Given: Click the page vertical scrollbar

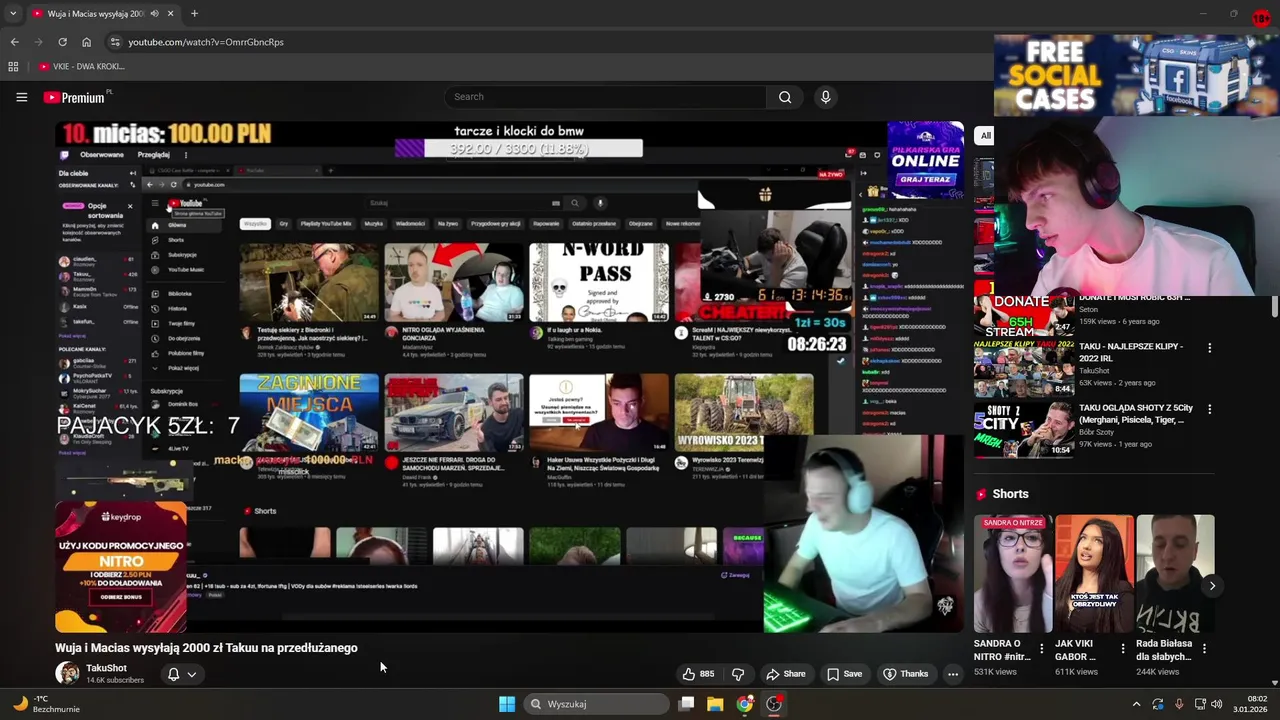Looking at the screenshot, I should 1274,305.
